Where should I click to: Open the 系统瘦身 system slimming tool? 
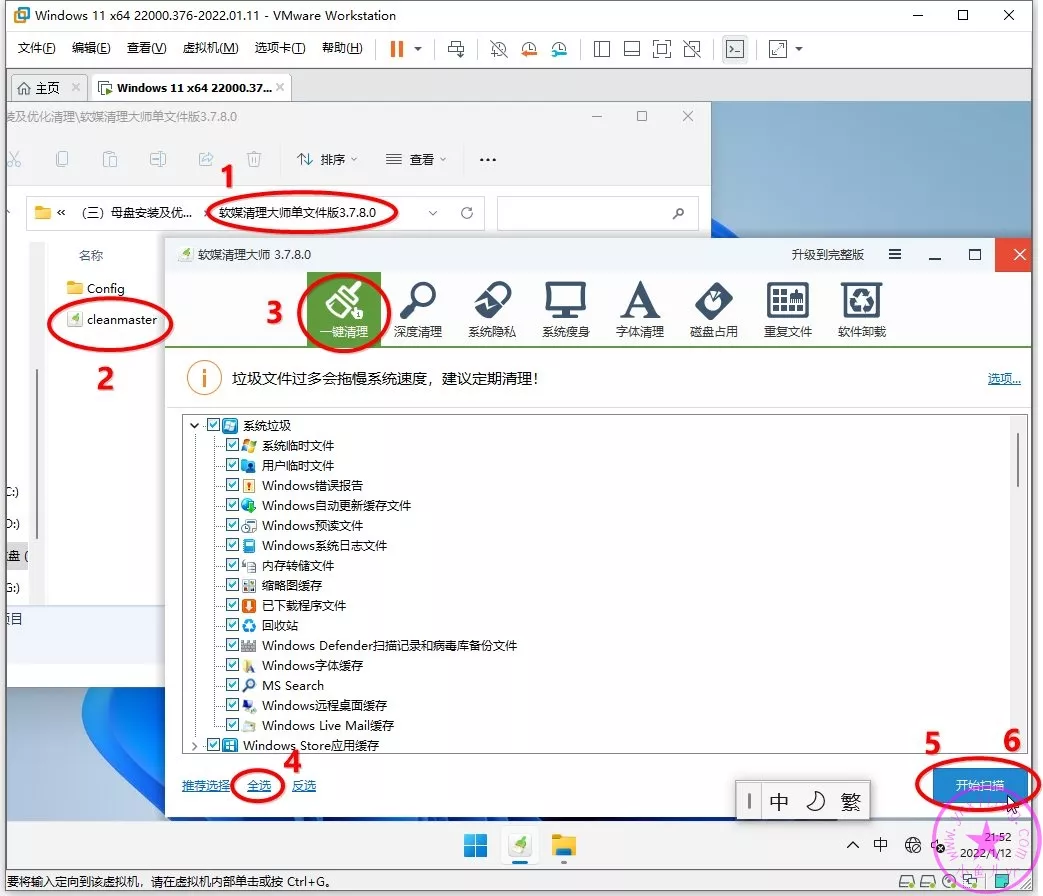[x=565, y=307]
